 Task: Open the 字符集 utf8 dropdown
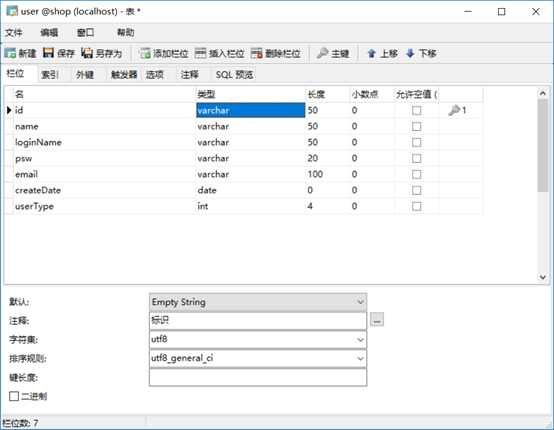pos(258,340)
